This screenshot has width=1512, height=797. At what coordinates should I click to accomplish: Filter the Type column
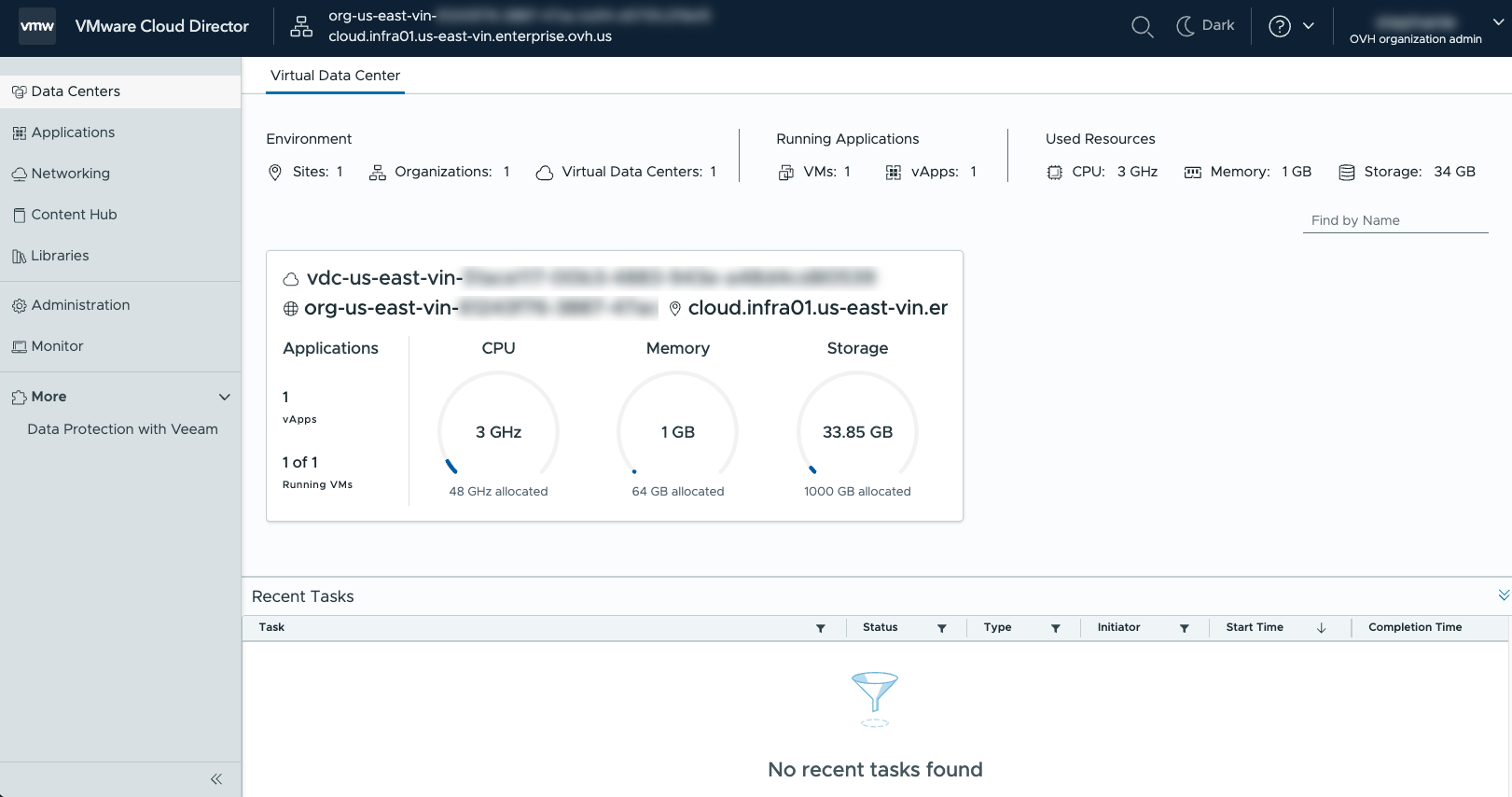(1056, 628)
